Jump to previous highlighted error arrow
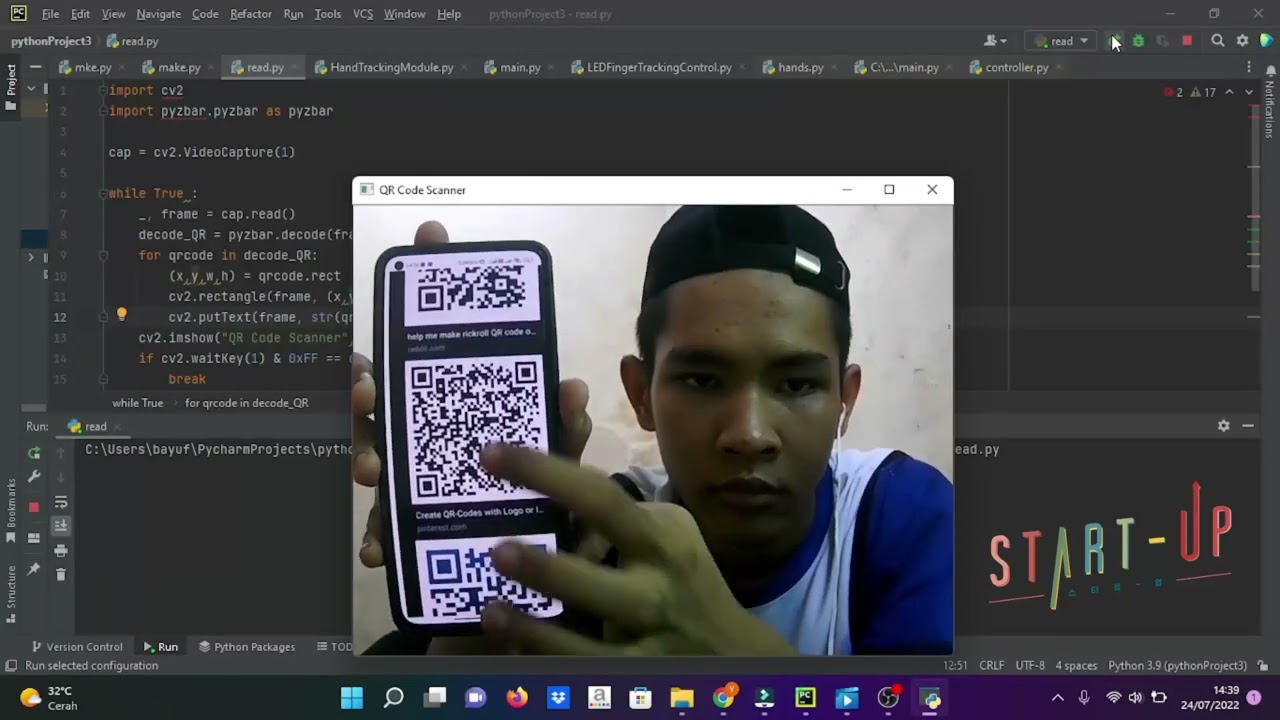1280x720 pixels. 1230,92
